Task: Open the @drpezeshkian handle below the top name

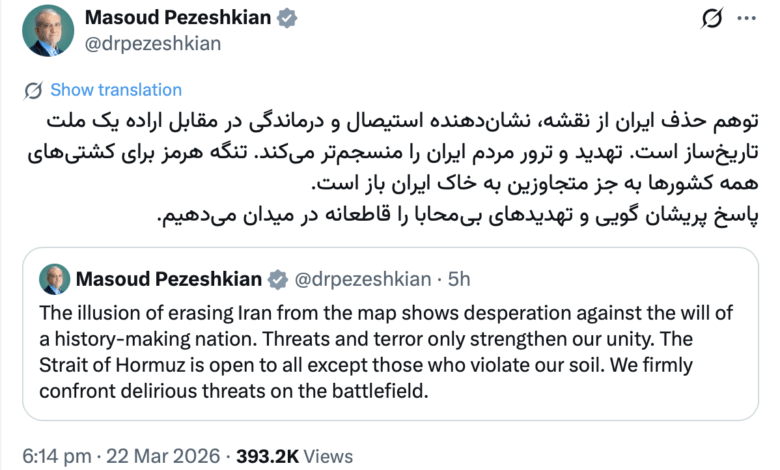Action: [153, 43]
